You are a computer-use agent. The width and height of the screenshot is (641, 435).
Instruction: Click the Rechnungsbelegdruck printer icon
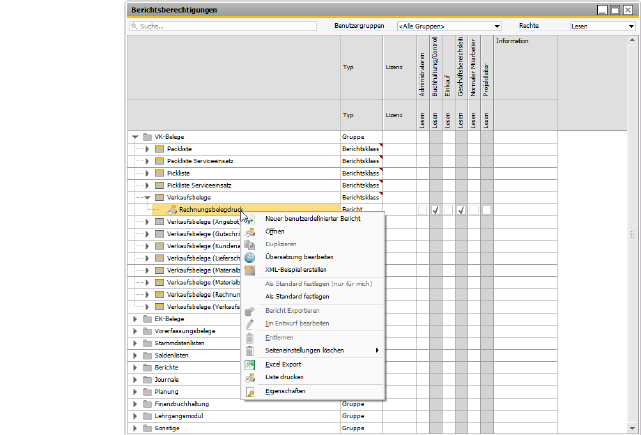pos(172,210)
